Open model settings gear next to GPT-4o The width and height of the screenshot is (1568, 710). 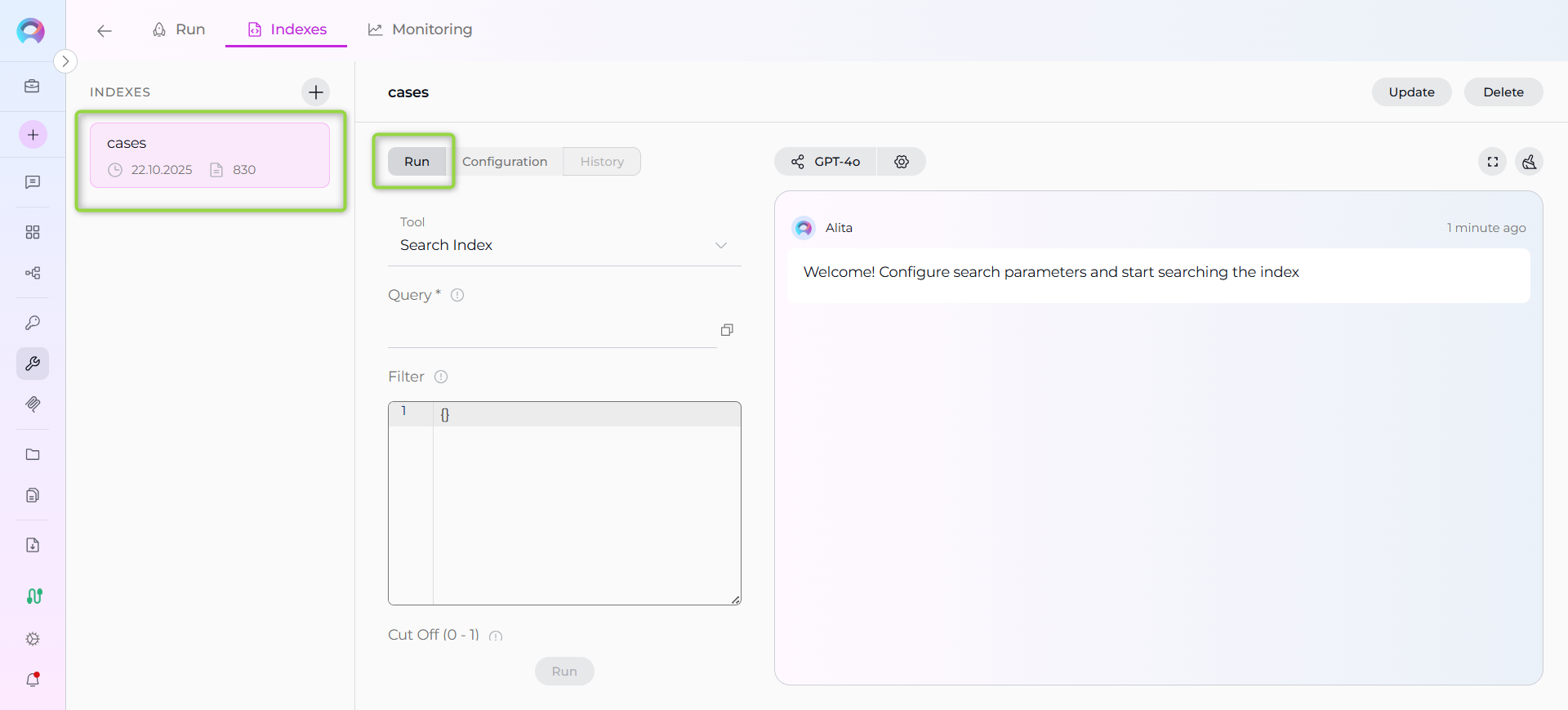[x=901, y=162]
